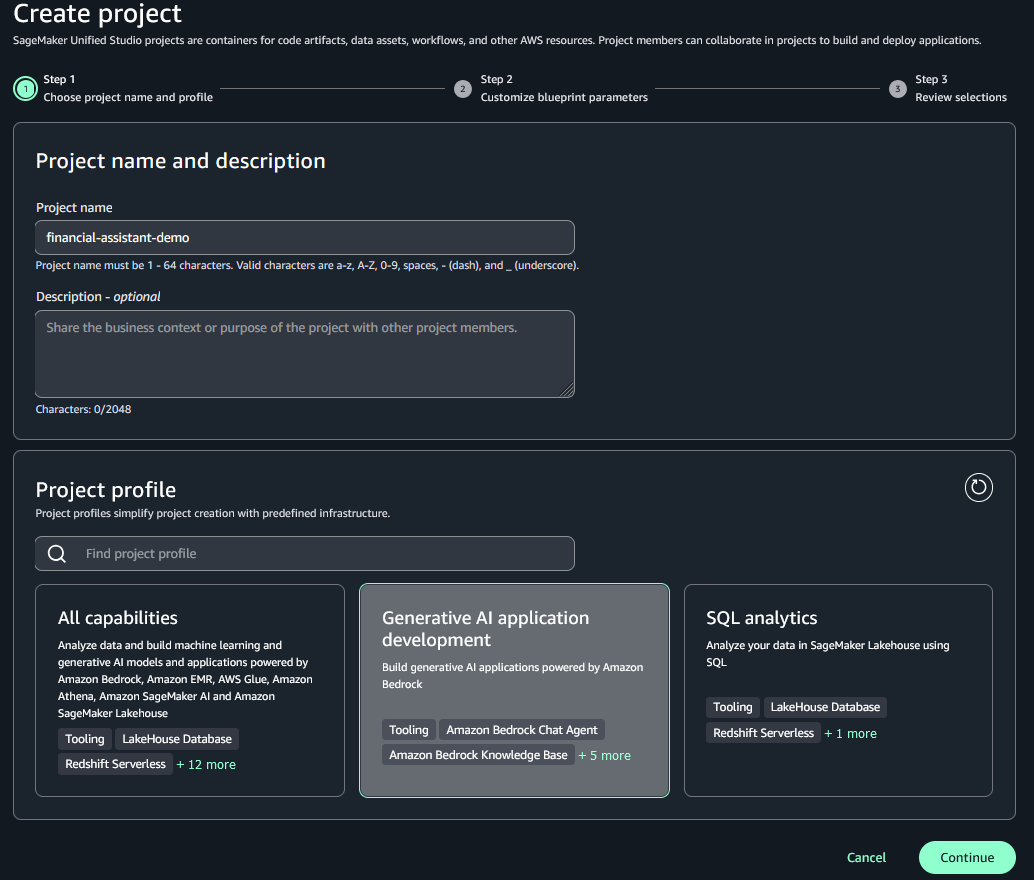Click the Project name input field
This screenshot has height=880, width=1034.
pos(304,237)
